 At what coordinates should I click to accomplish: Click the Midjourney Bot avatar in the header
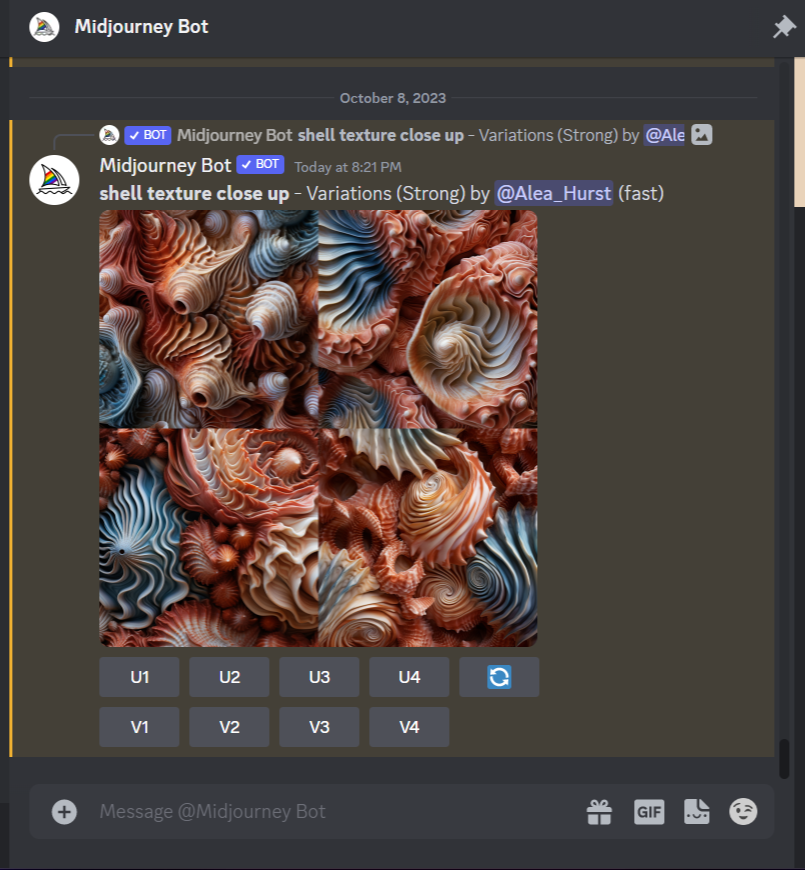pos(44,27)
